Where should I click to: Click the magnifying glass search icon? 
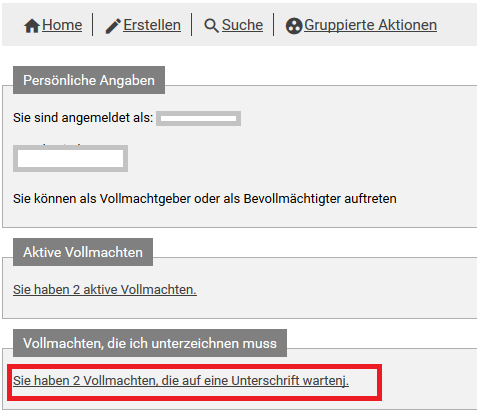[211, 26]
